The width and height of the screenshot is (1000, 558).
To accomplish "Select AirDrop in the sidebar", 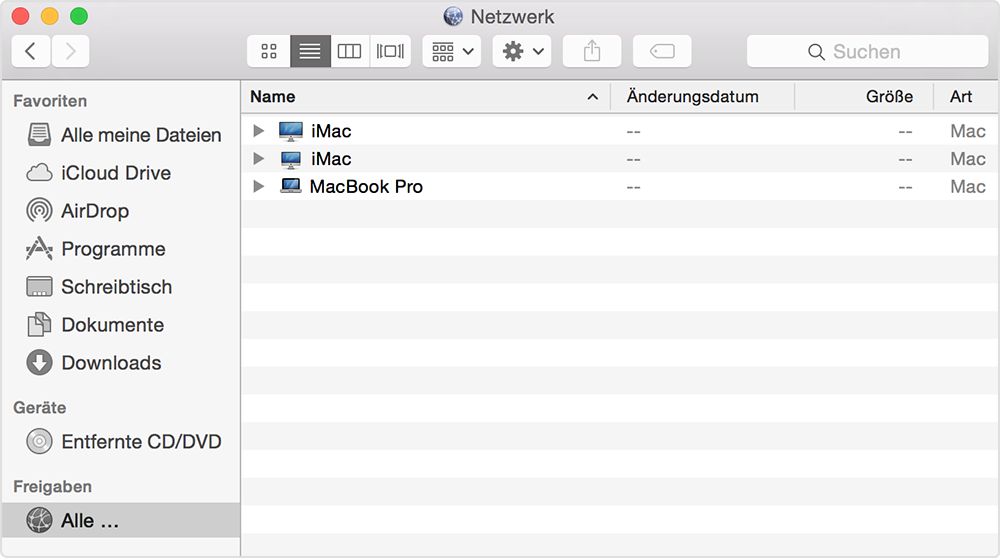I will pyautogui.click(x=121, y=211).
